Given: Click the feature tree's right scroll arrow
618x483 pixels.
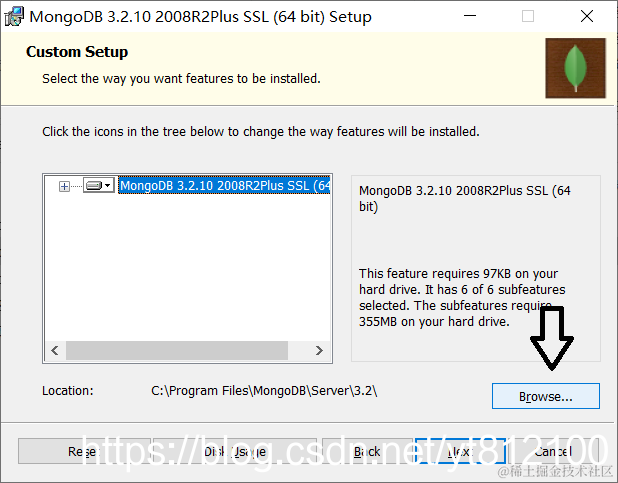Looking at the screenshot, I should [x=319, y=350].
